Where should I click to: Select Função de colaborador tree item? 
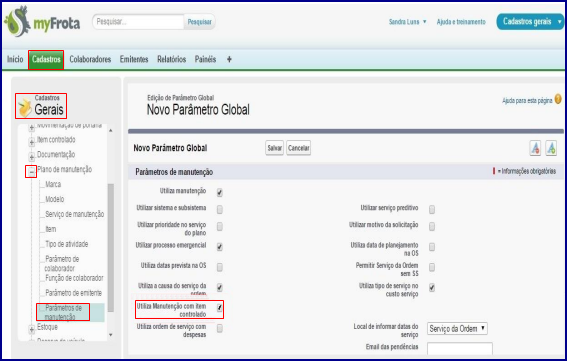click(x=74, y=278)
